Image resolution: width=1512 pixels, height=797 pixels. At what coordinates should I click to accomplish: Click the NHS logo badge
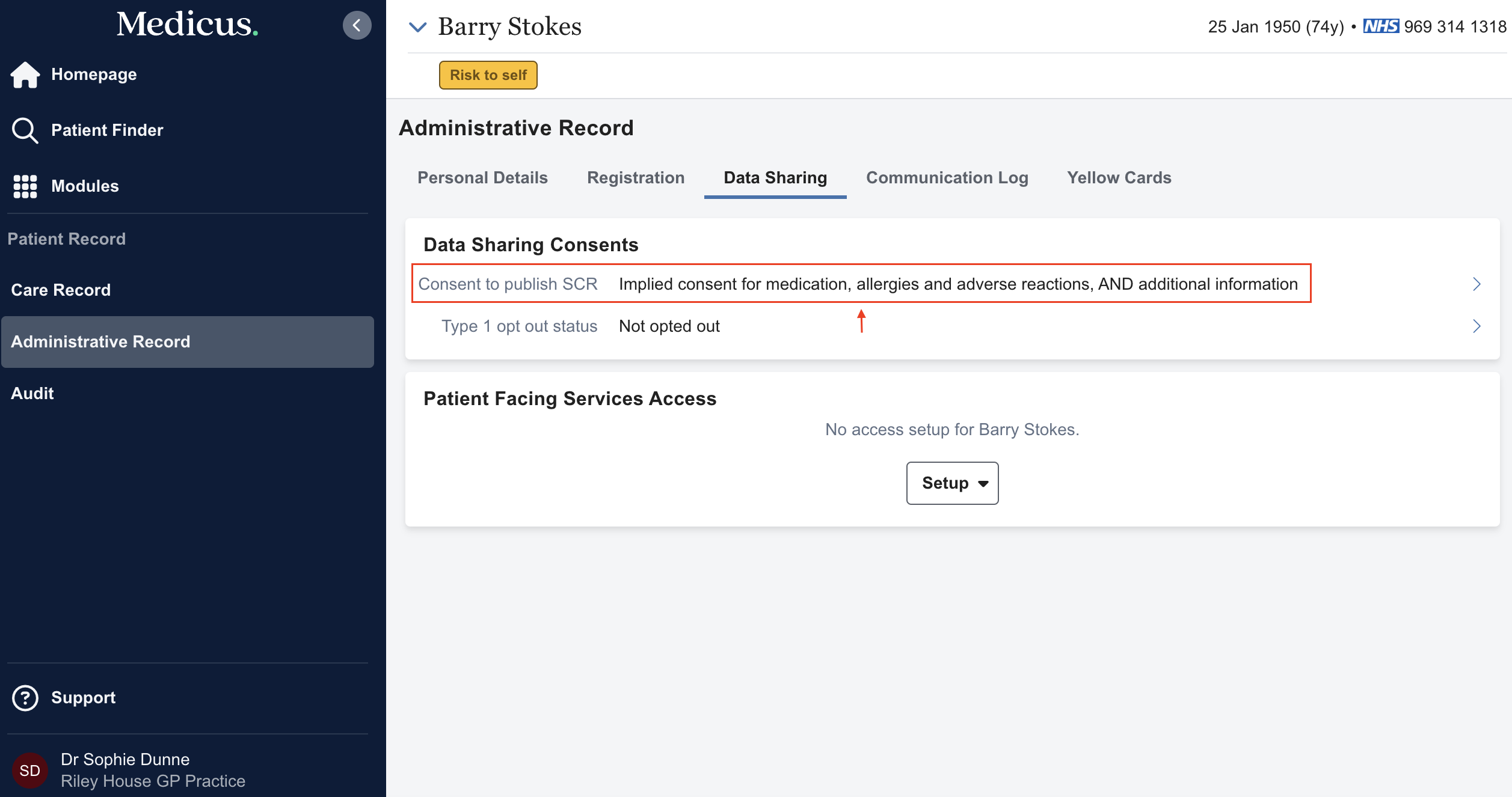click(x=1381, y=26)
